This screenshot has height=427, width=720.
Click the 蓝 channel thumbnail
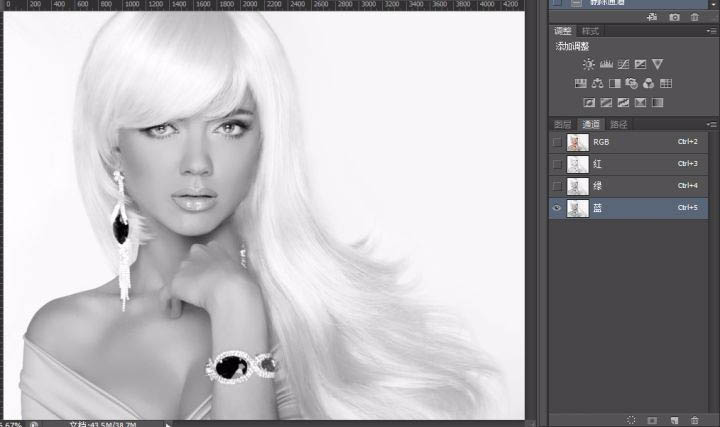click(578, 208)
